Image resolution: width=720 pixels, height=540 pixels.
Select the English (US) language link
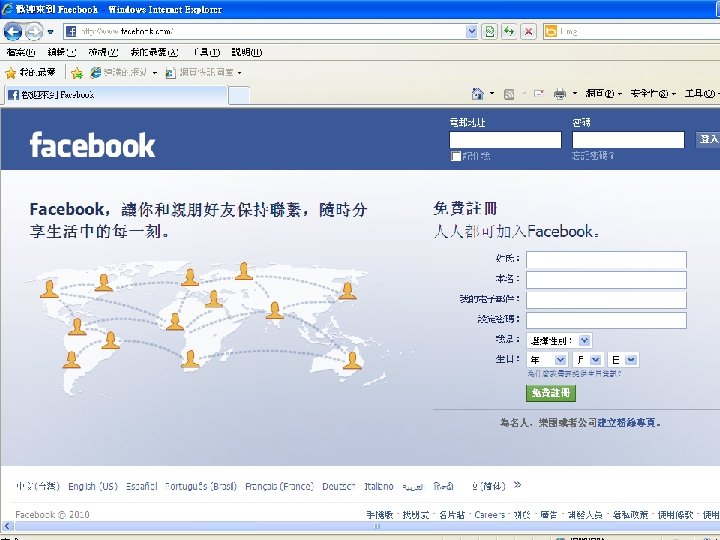93,486
